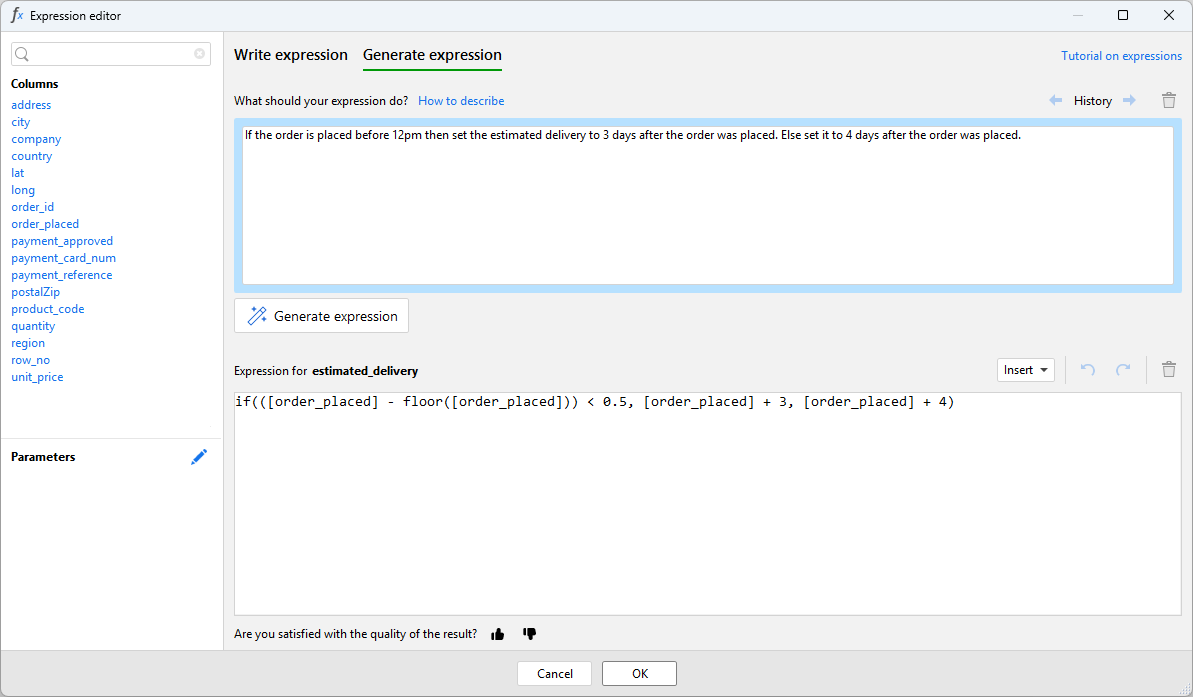Select the order_placed column

click(x=45, y=223)
